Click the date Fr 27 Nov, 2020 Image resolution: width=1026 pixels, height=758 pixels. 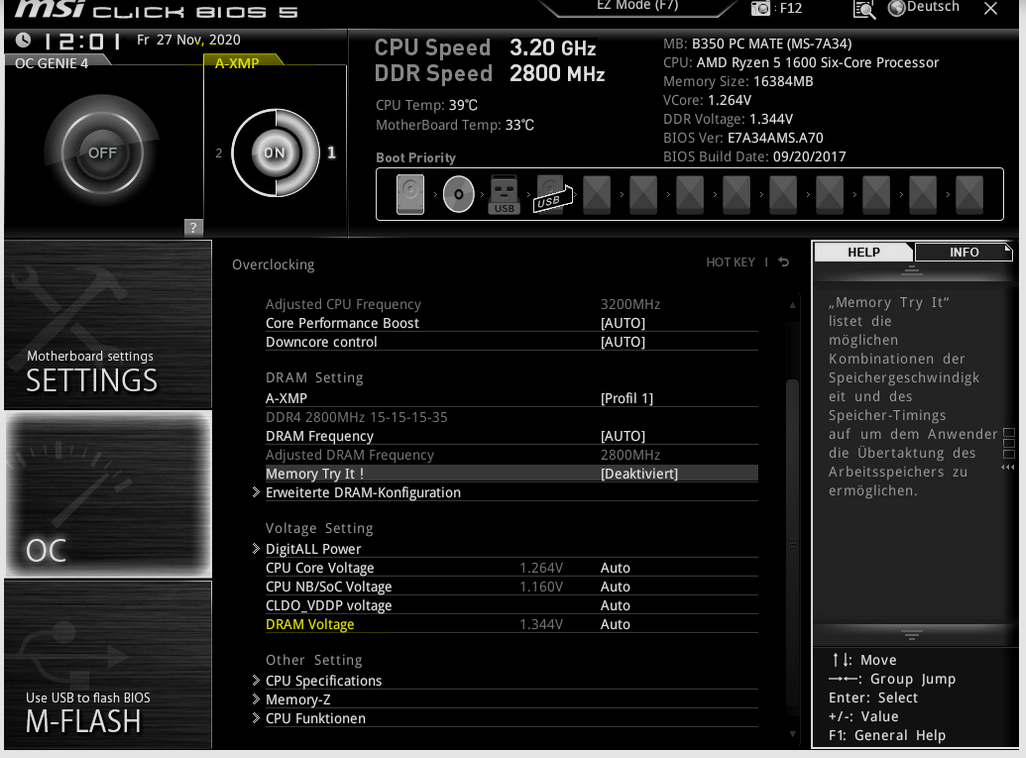[x=188, y=40]
